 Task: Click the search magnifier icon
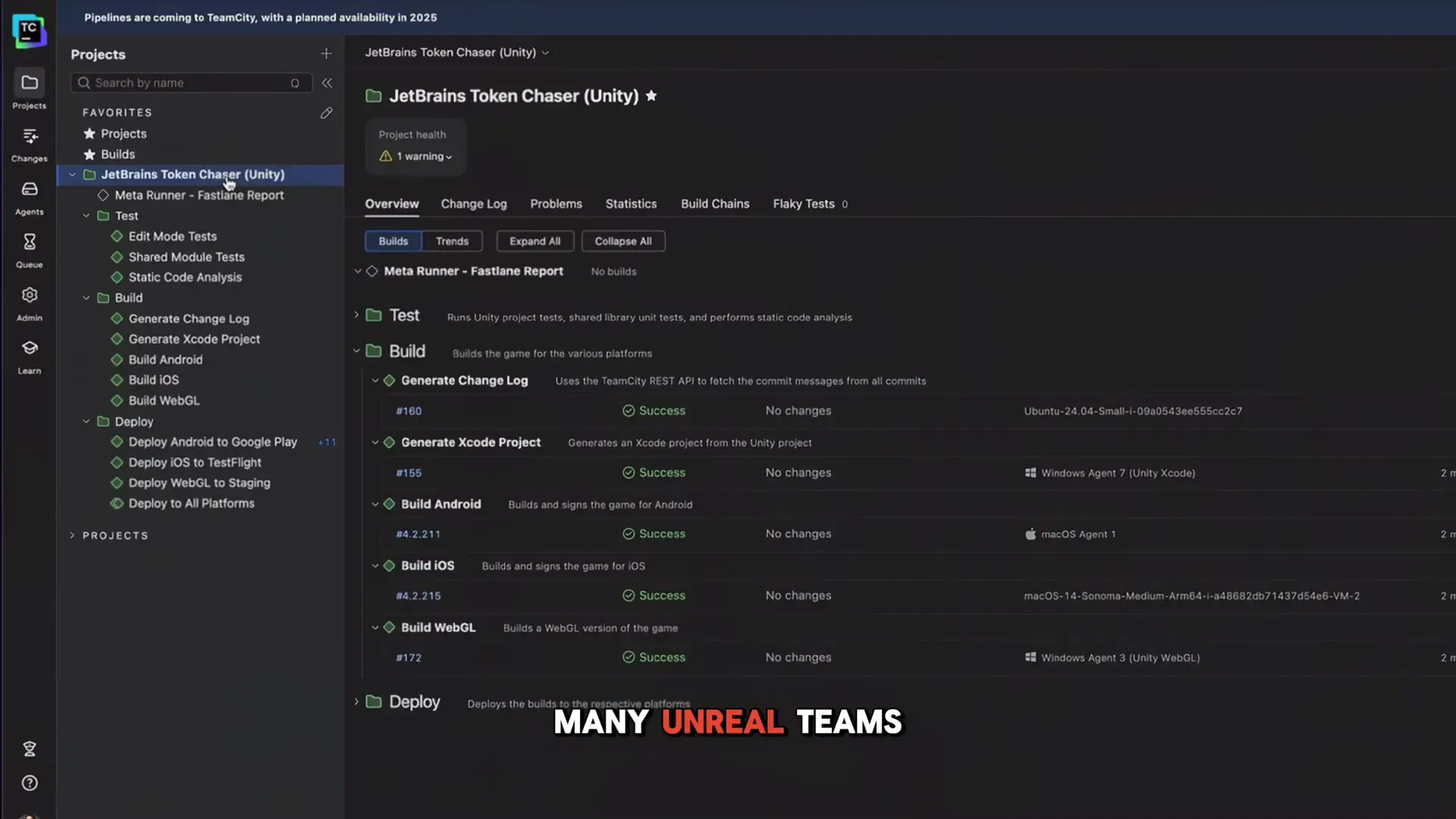[84, 83]
